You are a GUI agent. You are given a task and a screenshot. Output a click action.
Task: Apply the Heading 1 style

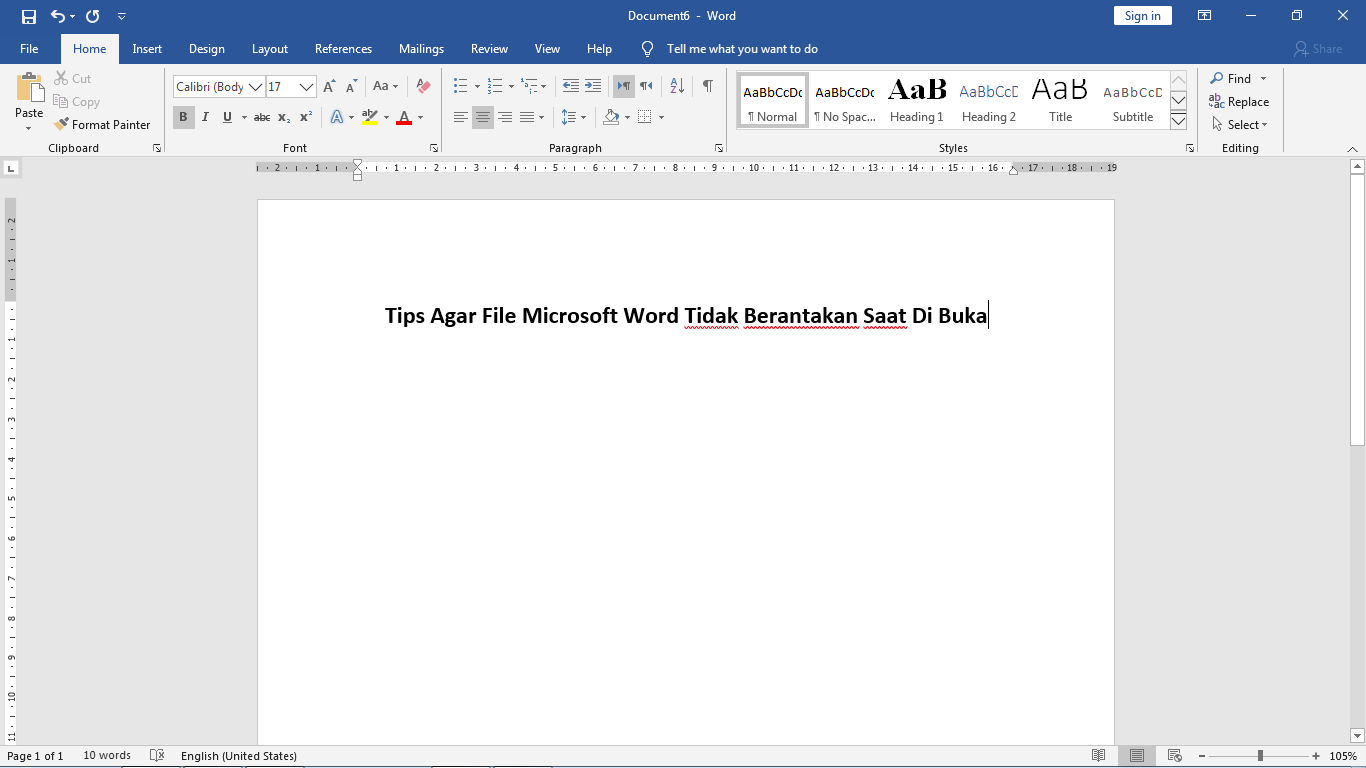click(916, 97)
